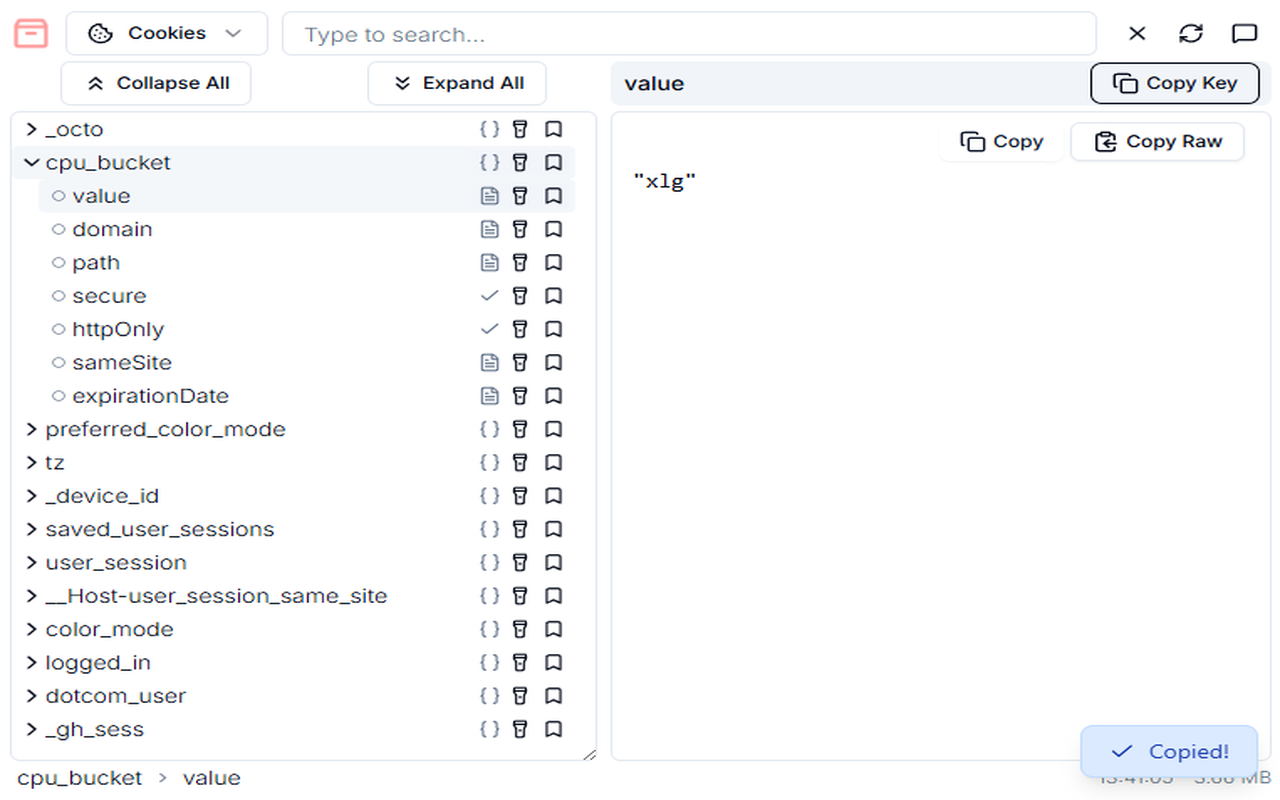Delete the expirationDate field
Screen dimensions: 1280x800
520,395
